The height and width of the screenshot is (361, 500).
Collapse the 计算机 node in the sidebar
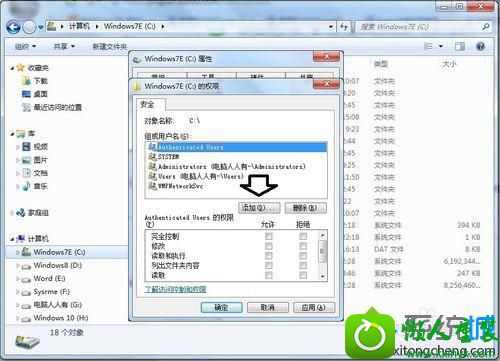point(12,239)
